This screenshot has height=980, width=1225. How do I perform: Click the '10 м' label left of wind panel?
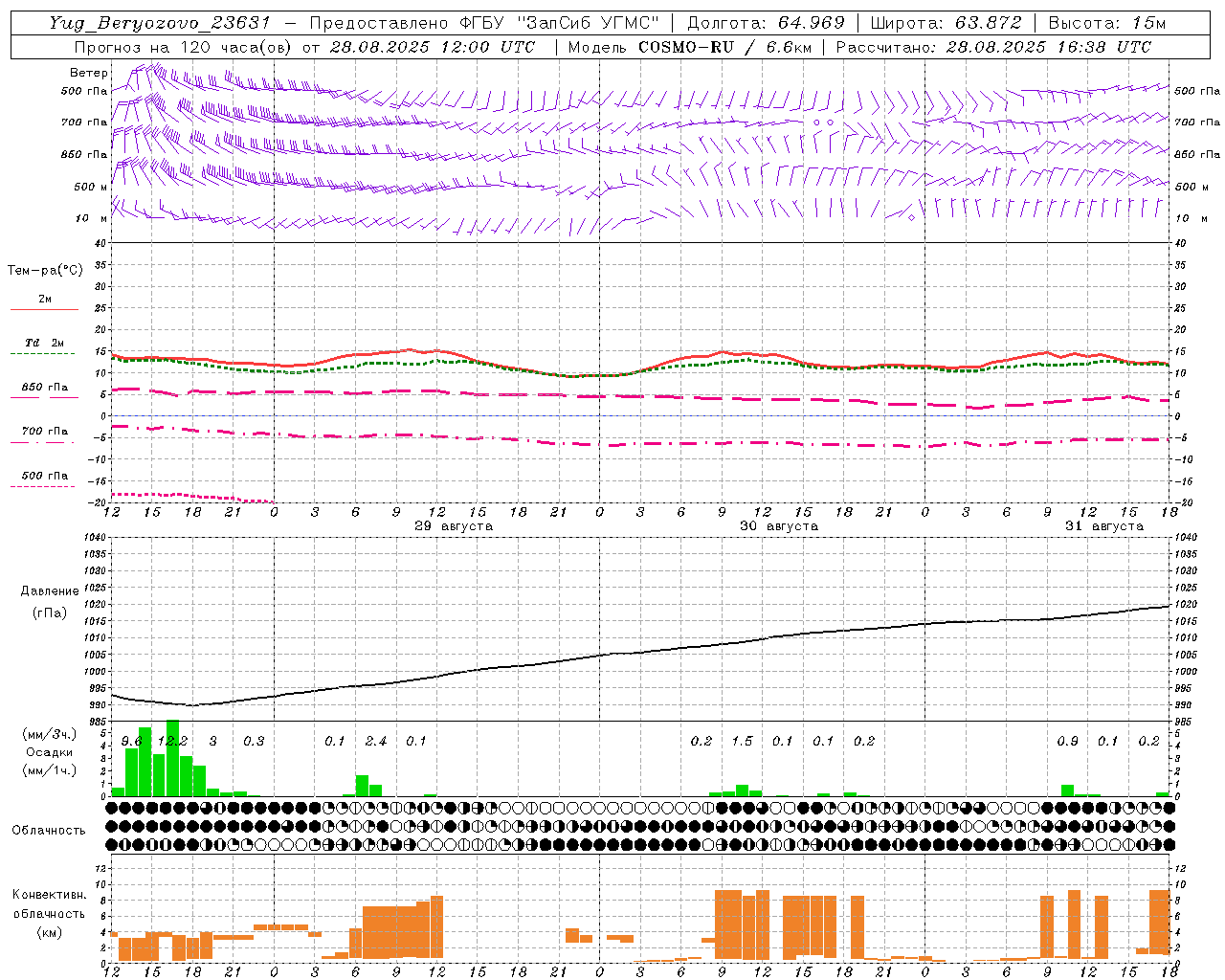tap(92, 219)
